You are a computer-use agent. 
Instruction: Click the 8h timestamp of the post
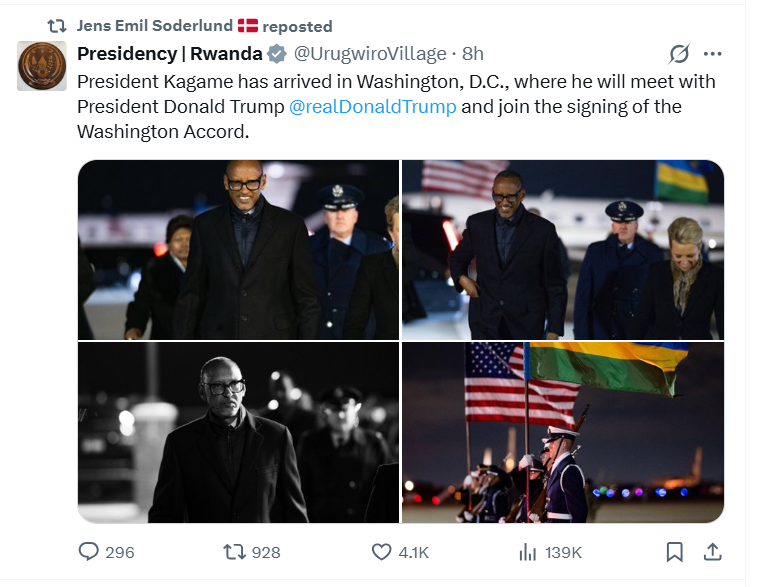(x=473, y=53)
